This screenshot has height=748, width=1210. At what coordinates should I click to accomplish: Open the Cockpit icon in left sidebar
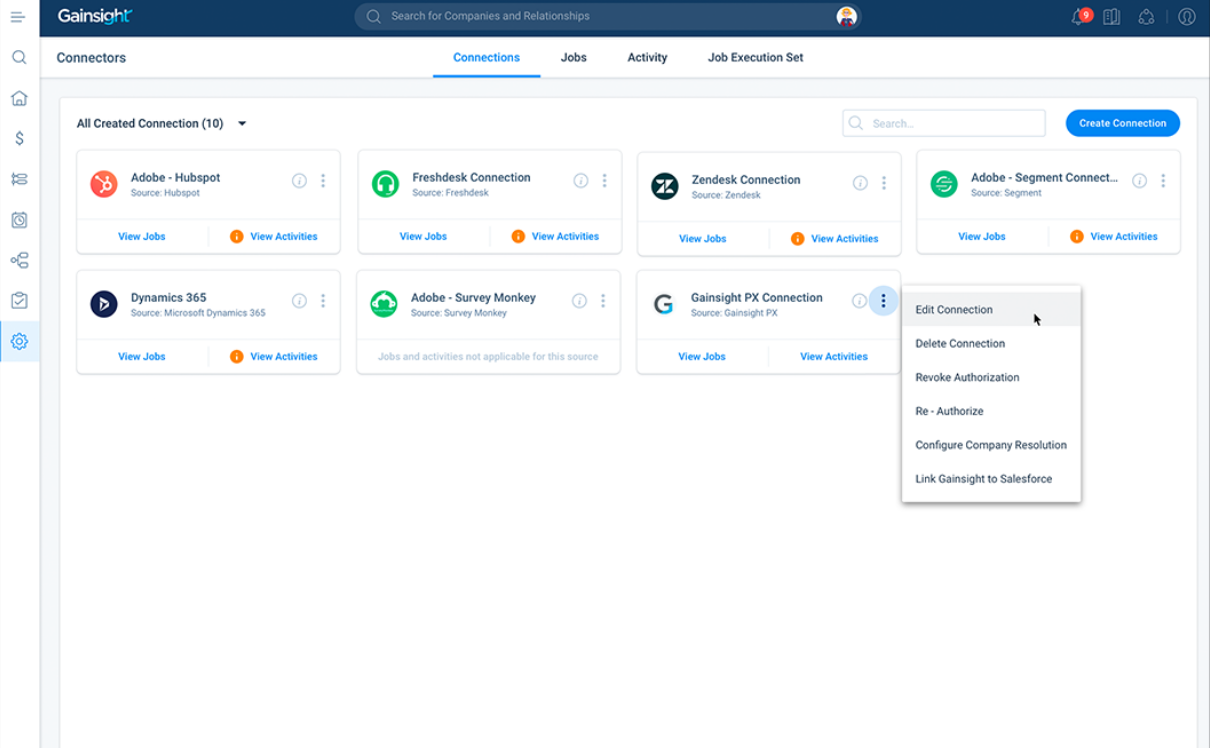click(19, 179)
